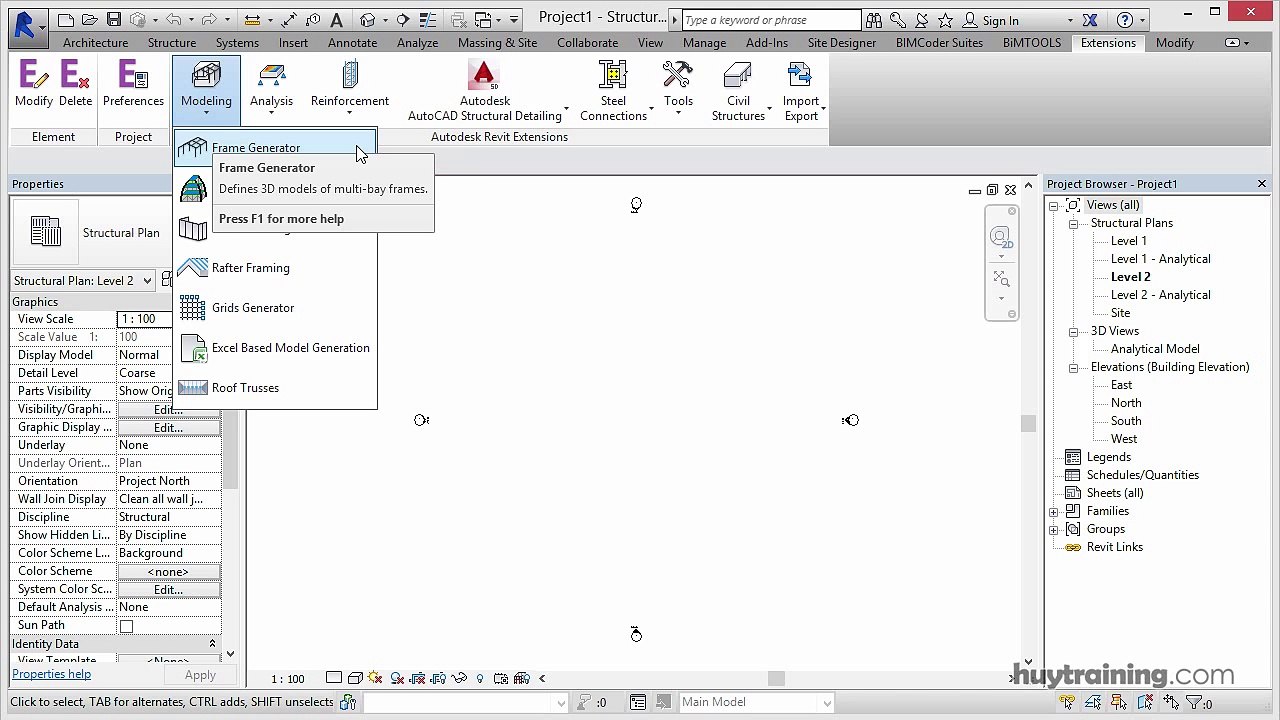Click the Default 3D View house icon
This screenshot has height=720, width=1280.
(367, 20)
